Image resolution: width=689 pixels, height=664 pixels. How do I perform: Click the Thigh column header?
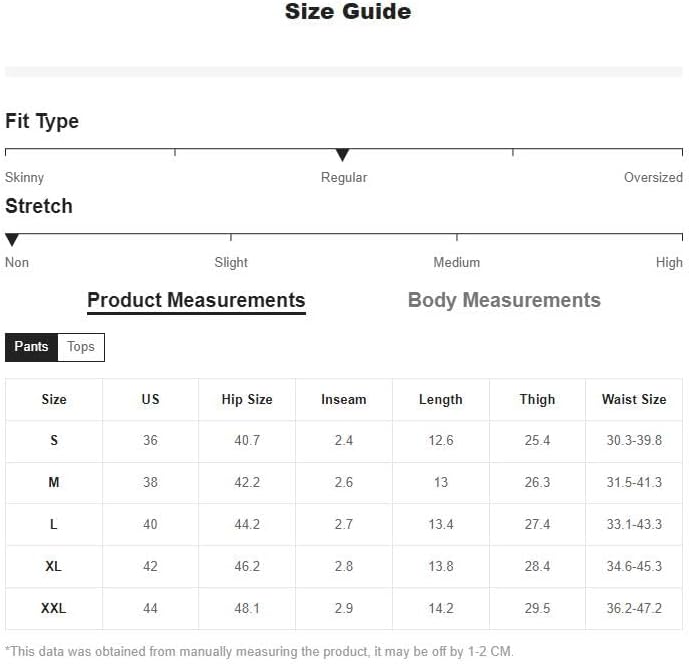[x=537, y=399]
